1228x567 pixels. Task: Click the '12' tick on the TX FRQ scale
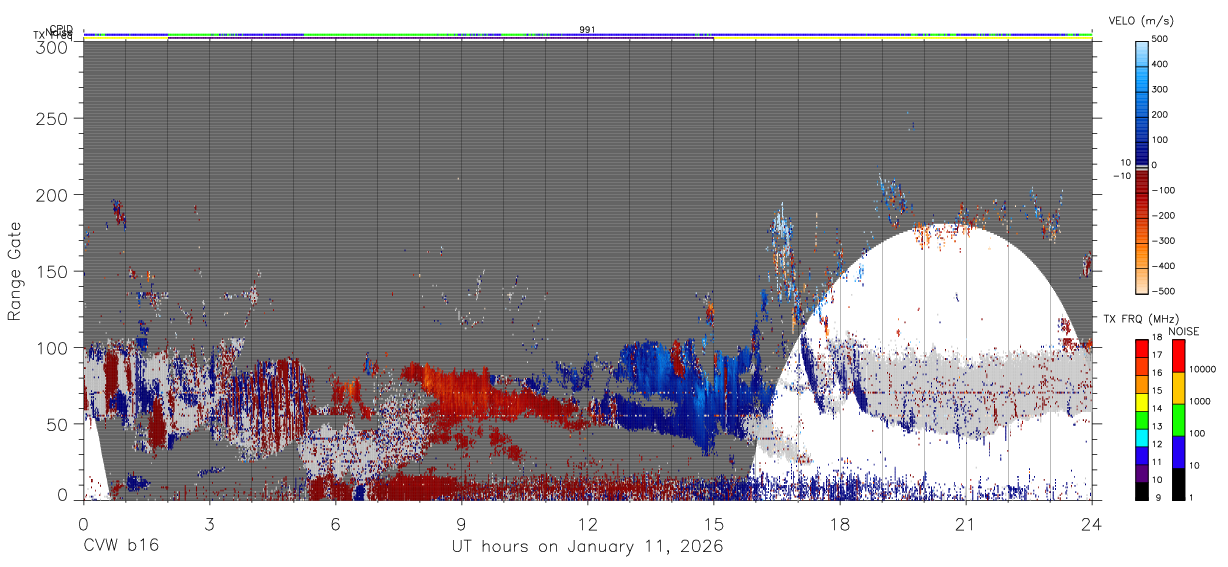coord(1157,444)
